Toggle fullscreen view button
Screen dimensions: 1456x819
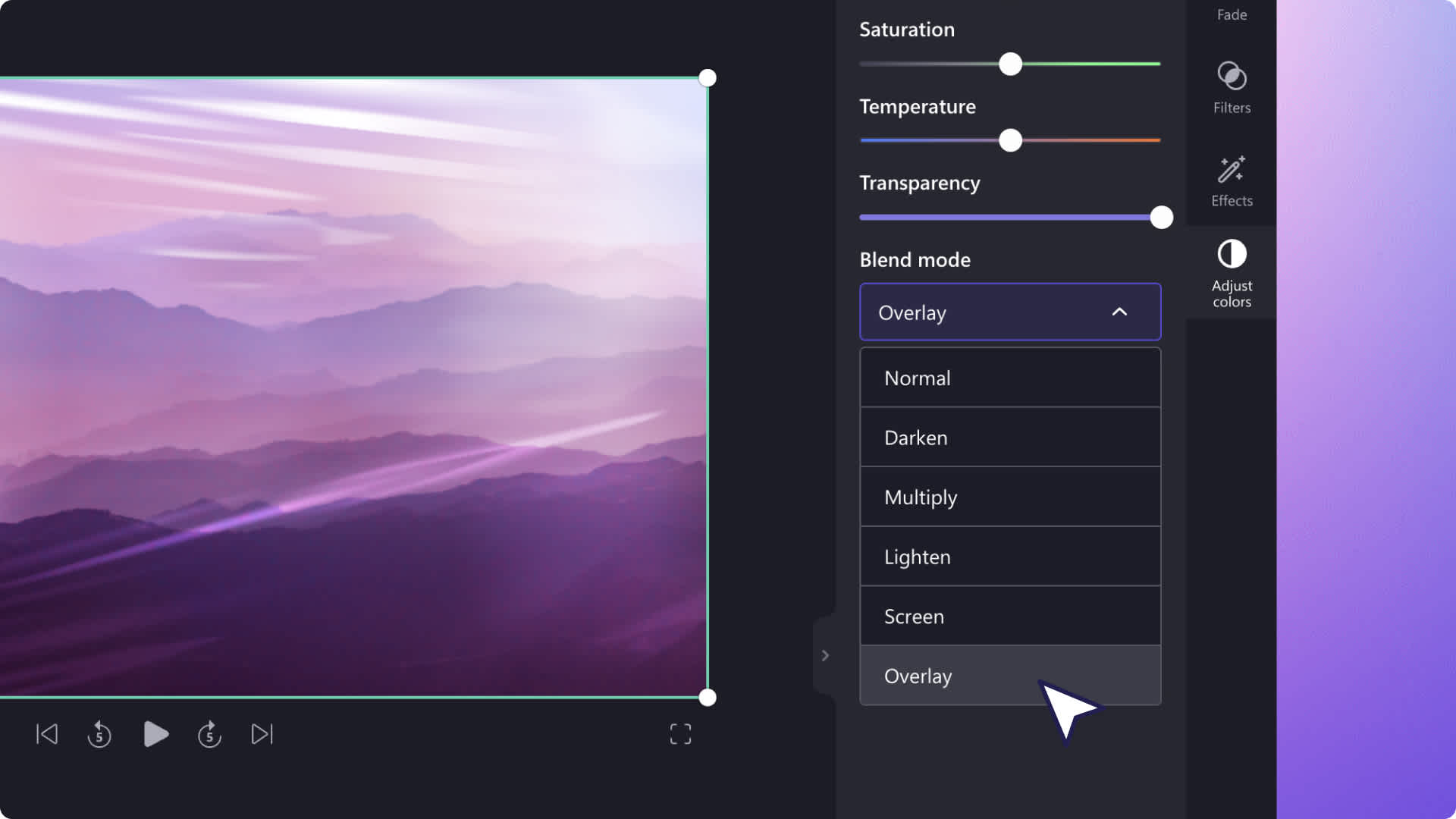pyautogui.click(x=680, y=733)
